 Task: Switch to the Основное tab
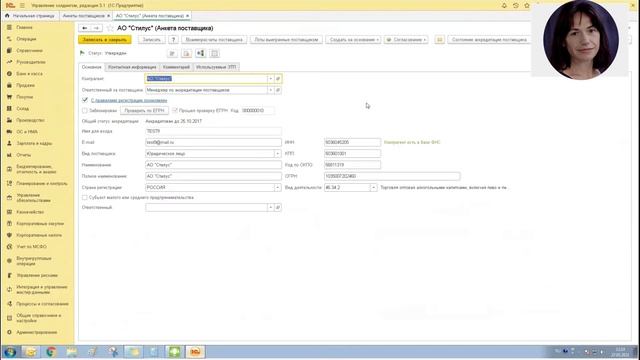[91, 67]
